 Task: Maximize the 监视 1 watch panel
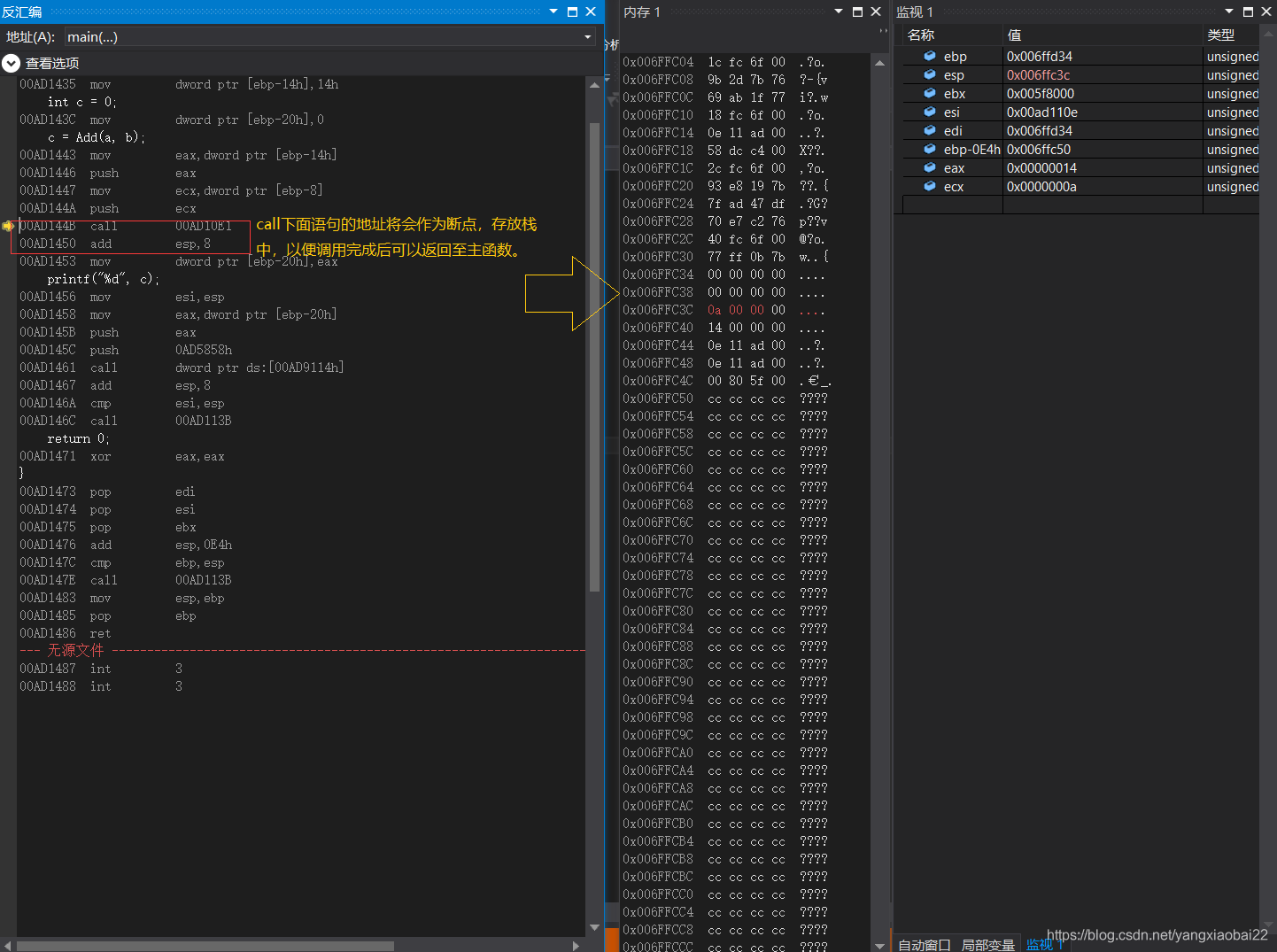coord(1248,12)
